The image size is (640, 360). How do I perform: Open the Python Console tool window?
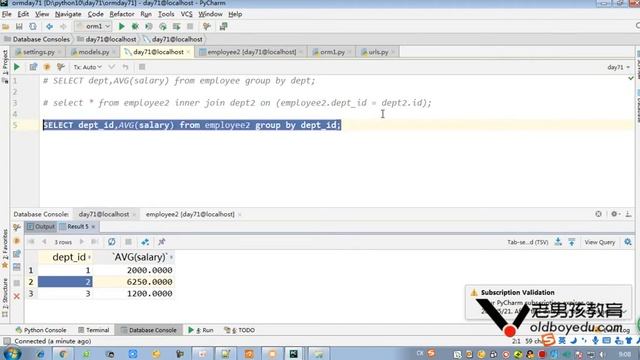point(41,330)
